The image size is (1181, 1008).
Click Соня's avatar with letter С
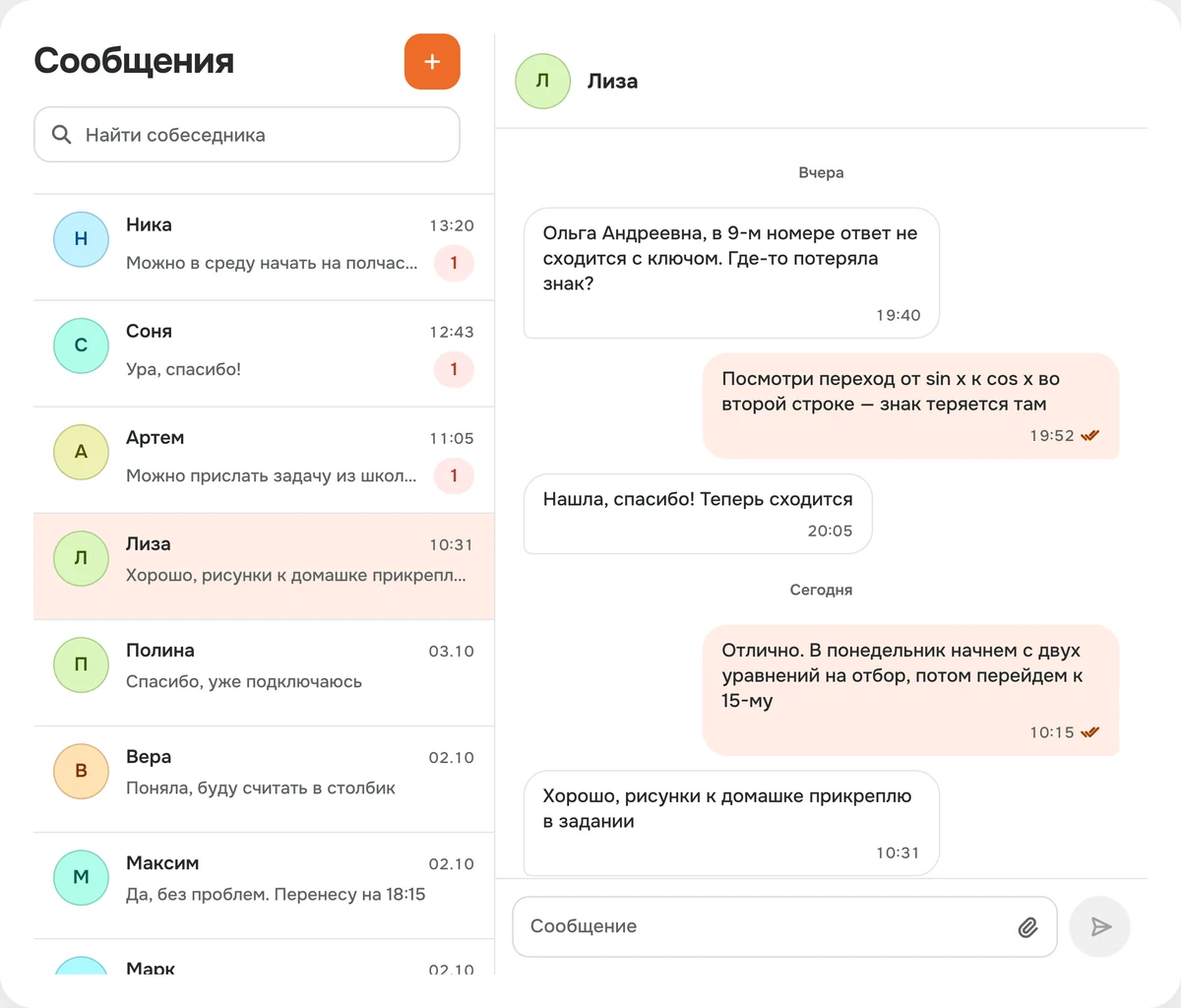coord(81,346)
